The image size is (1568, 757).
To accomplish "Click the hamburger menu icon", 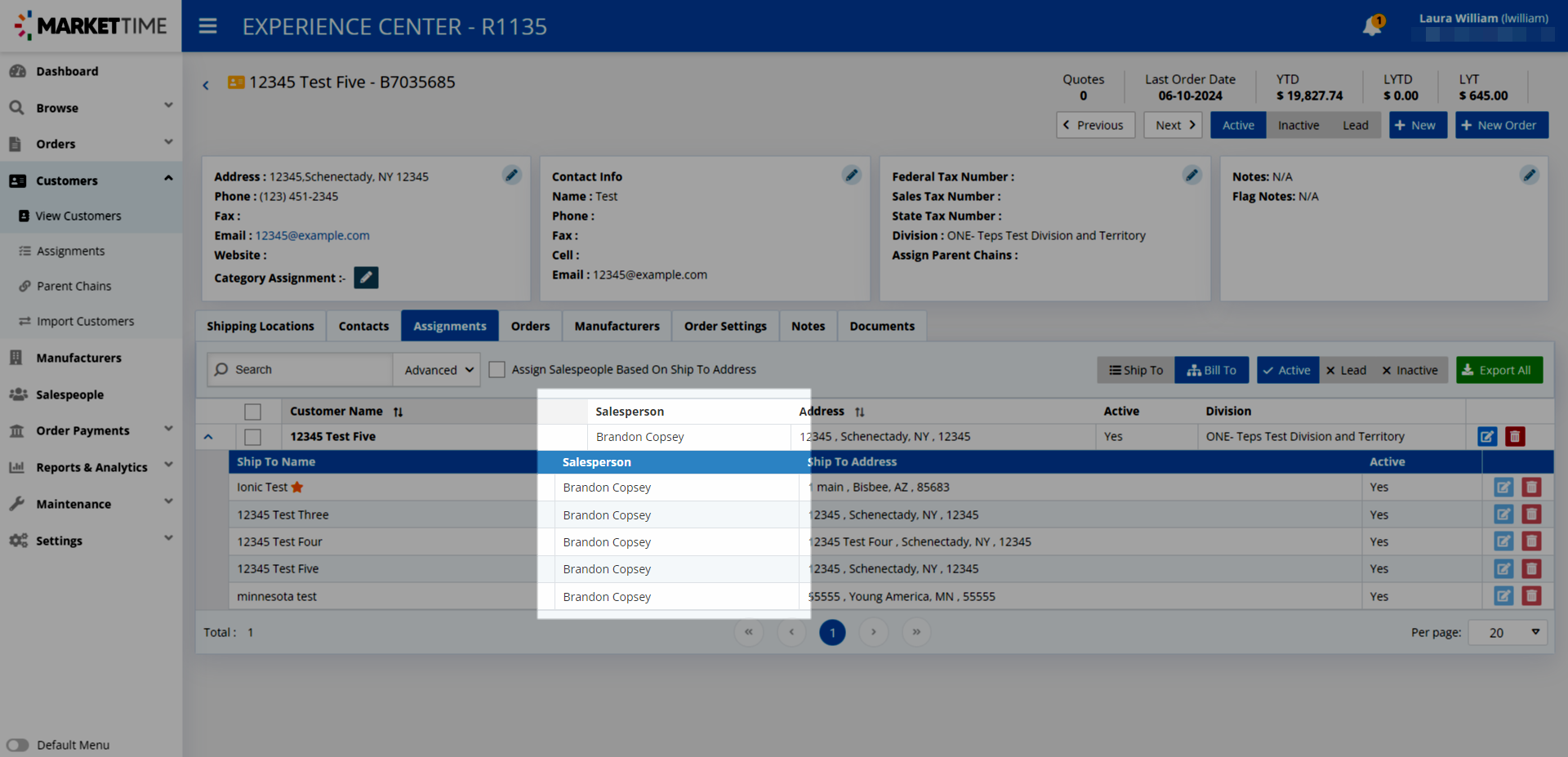I will pyautogui.click(x=208, y=26).
